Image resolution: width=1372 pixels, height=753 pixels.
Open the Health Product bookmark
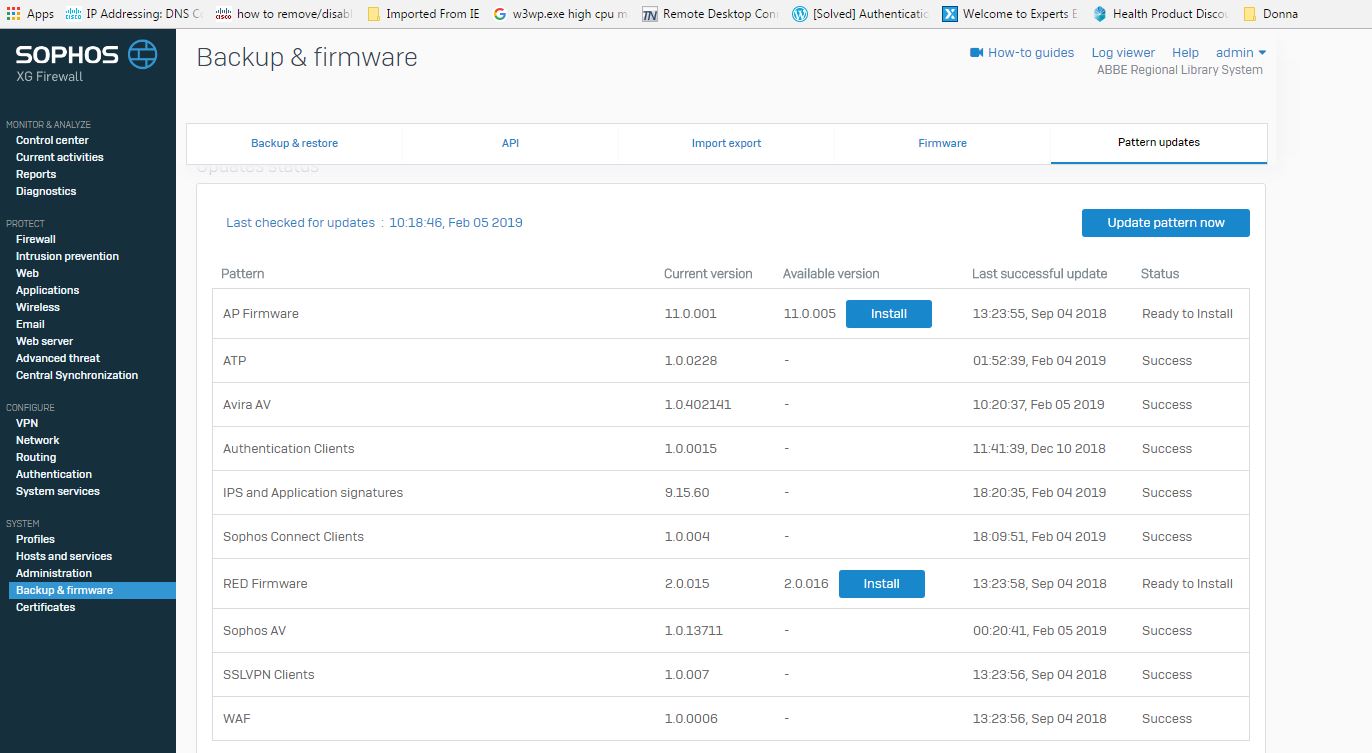pos(1160,14)
